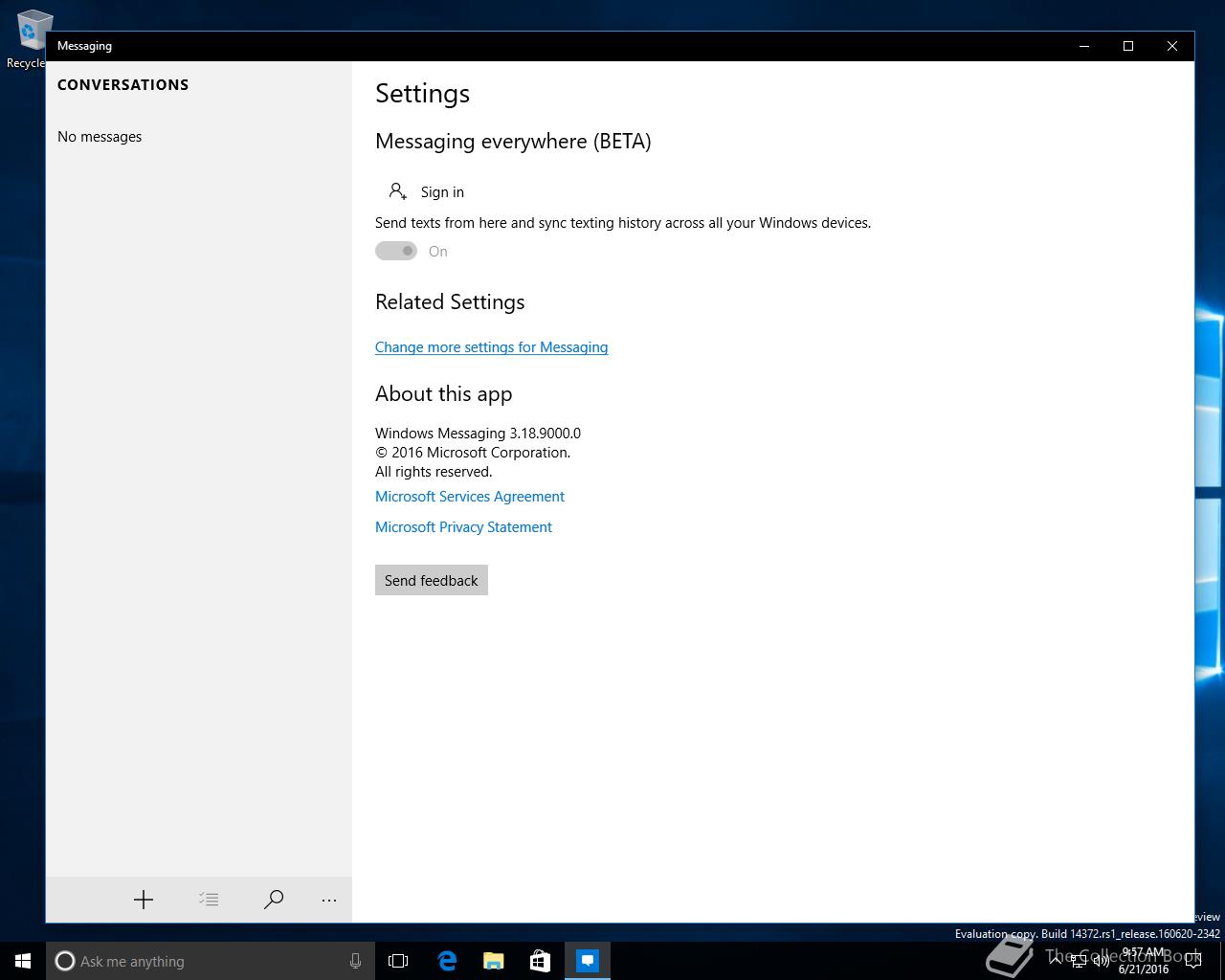The height and width of the screenshot is (980, 1225).
Task: Click the Windows Messaging 3.18.9000.0 version text
Action: pyautogui.click(x=478, y=434)
